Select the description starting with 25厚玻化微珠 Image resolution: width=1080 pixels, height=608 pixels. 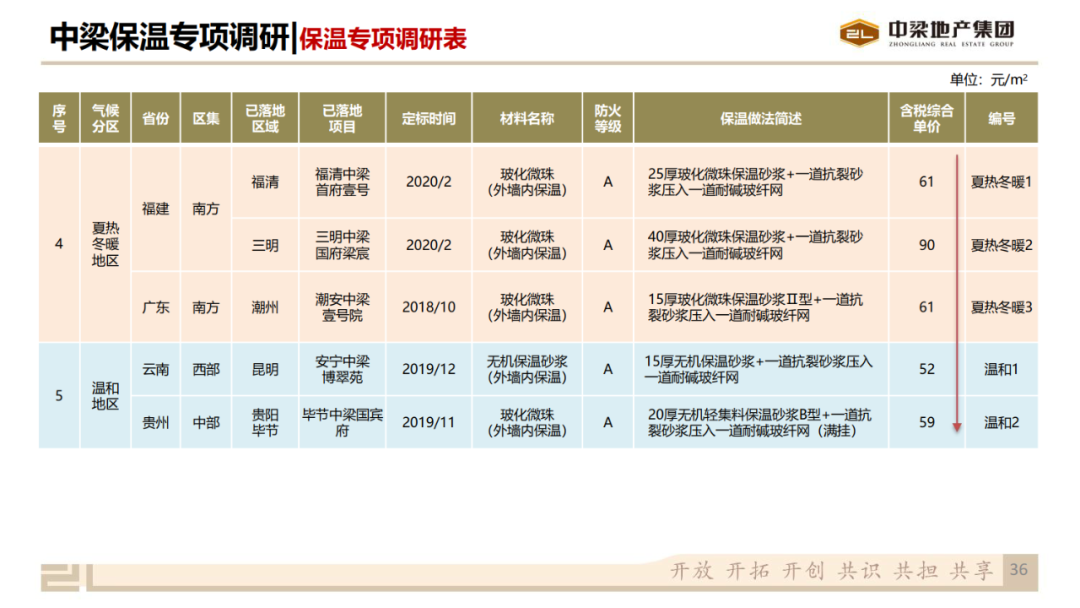coord(761,182)
